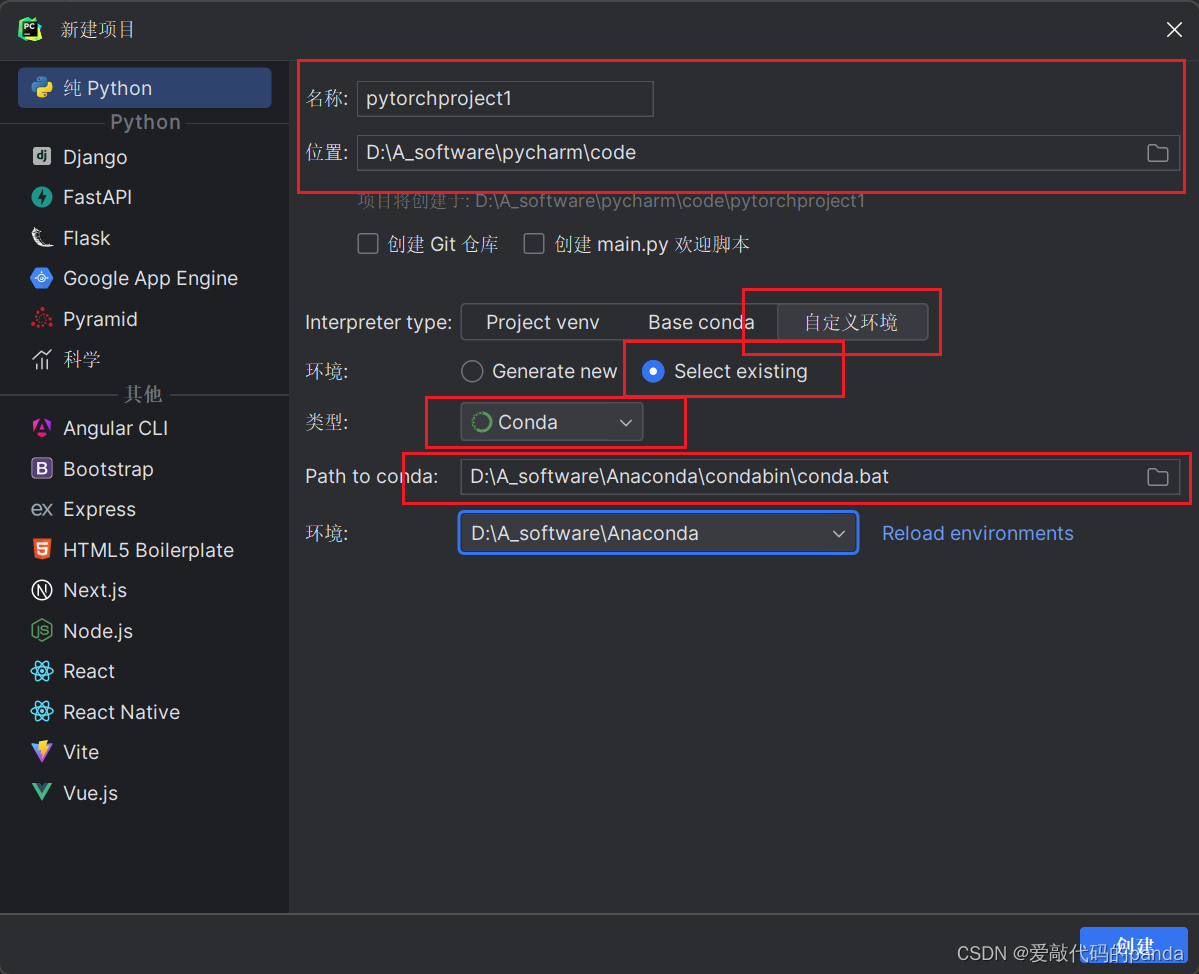The image size is (1199, 974).
Task: Select Next.js project type
Action: click(x=145, y=590)
